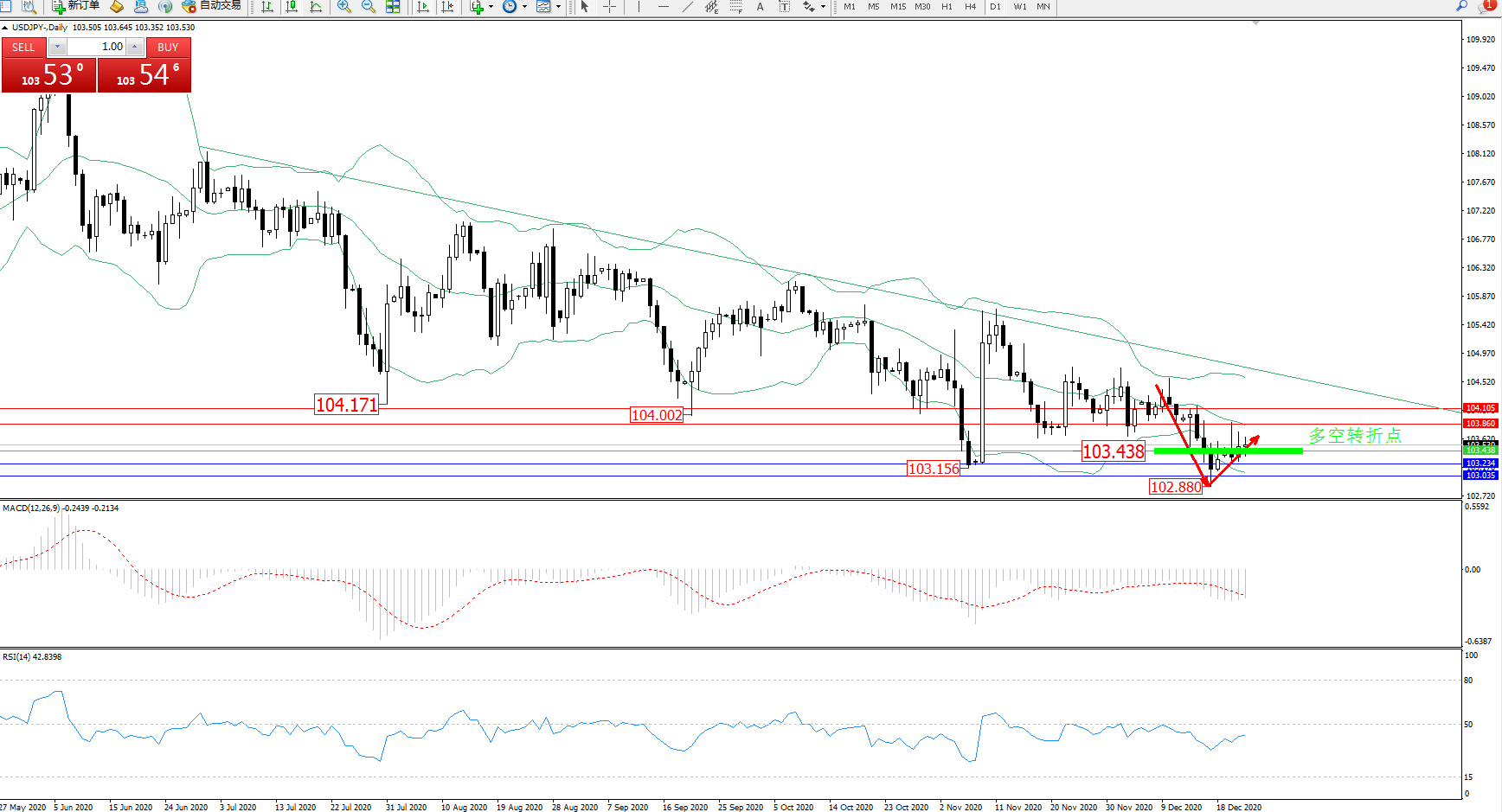Screen dimensions: 1502x812
Task: Select the horizontal line drawing tool
Action: [x=663, y=7]
